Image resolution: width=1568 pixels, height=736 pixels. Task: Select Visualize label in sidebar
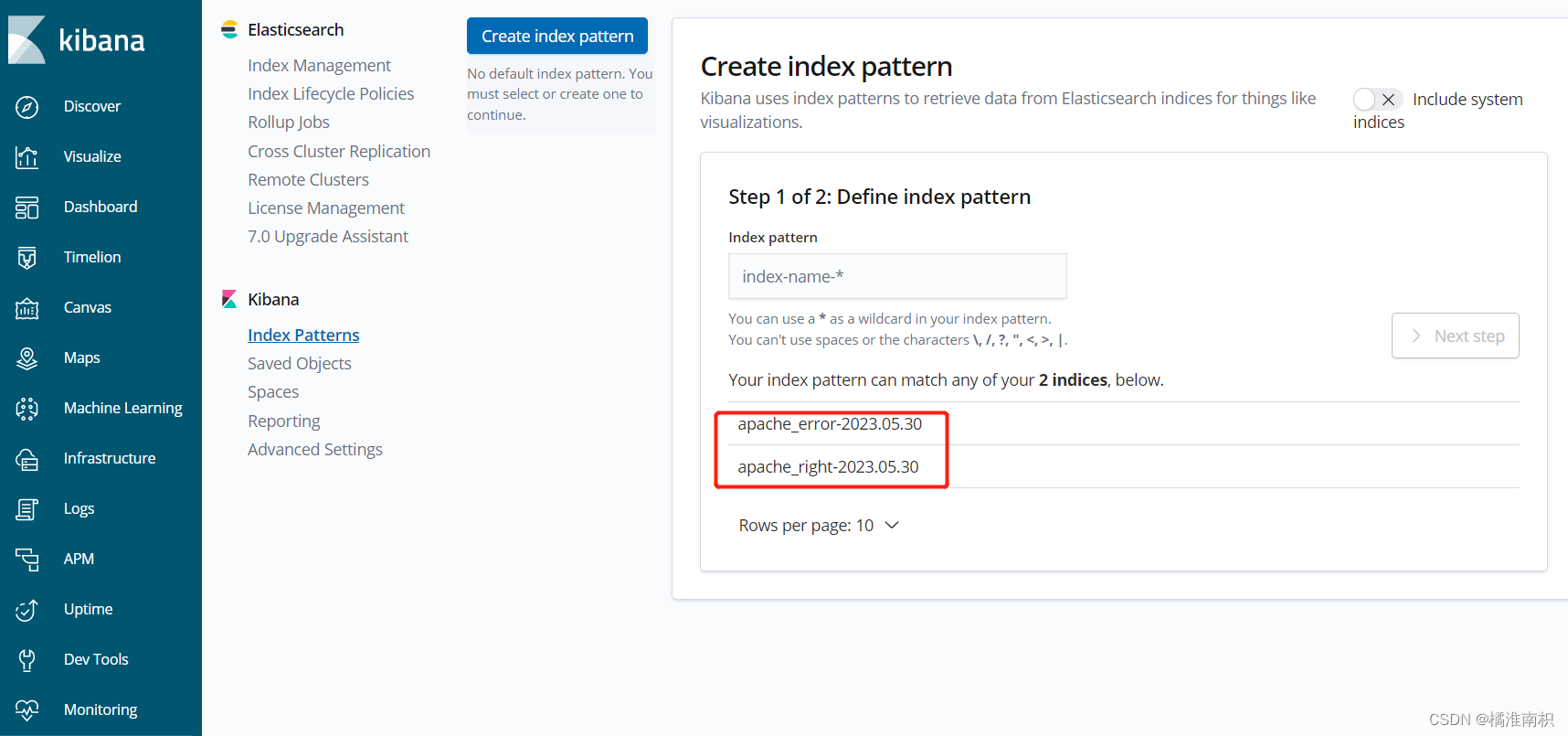(92, 157)
